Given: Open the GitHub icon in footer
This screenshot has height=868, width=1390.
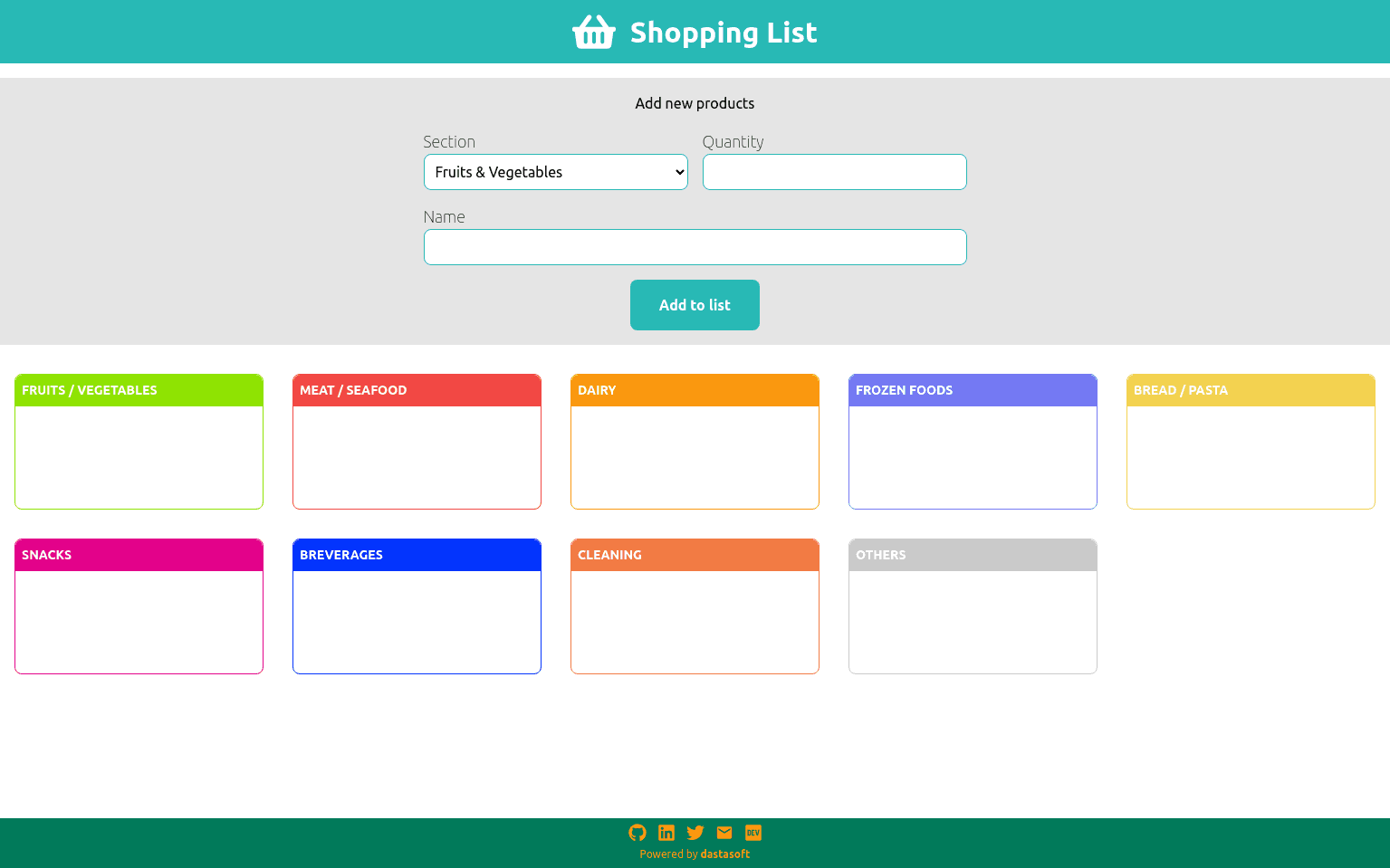Looking at the screenshot, I should 637,833.
